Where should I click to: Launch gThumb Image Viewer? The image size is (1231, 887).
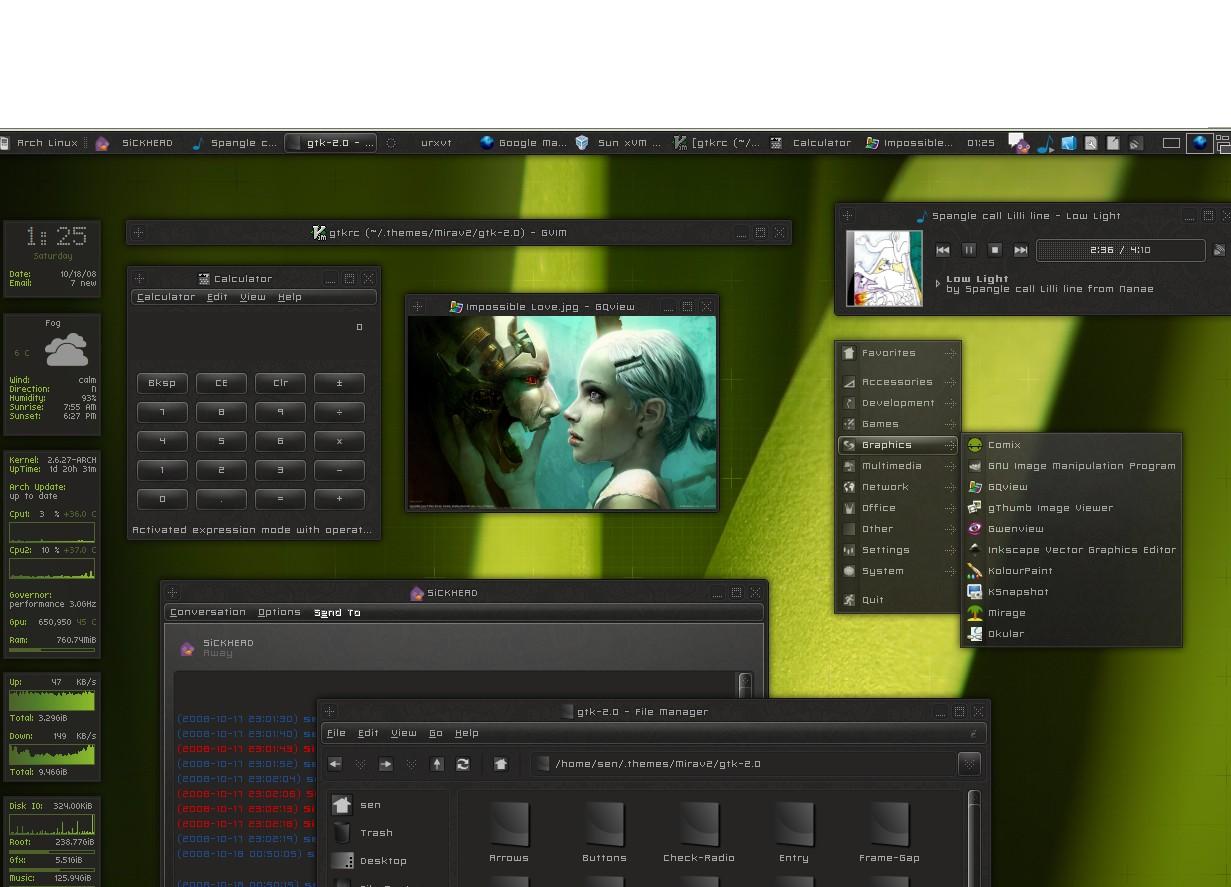1072,508
